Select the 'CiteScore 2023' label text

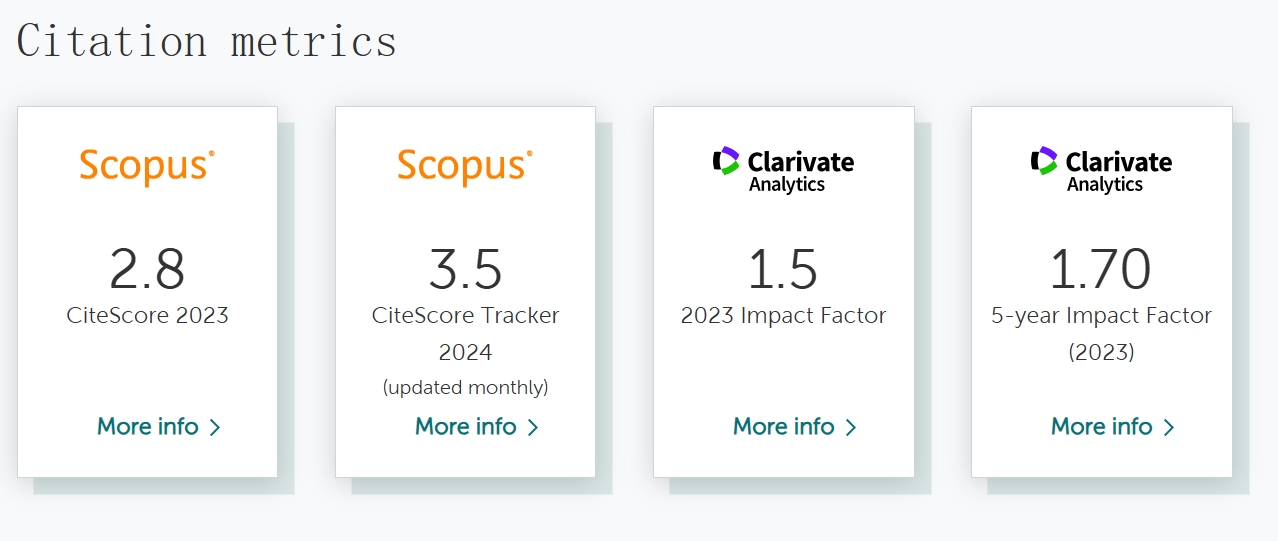[147, 316]
